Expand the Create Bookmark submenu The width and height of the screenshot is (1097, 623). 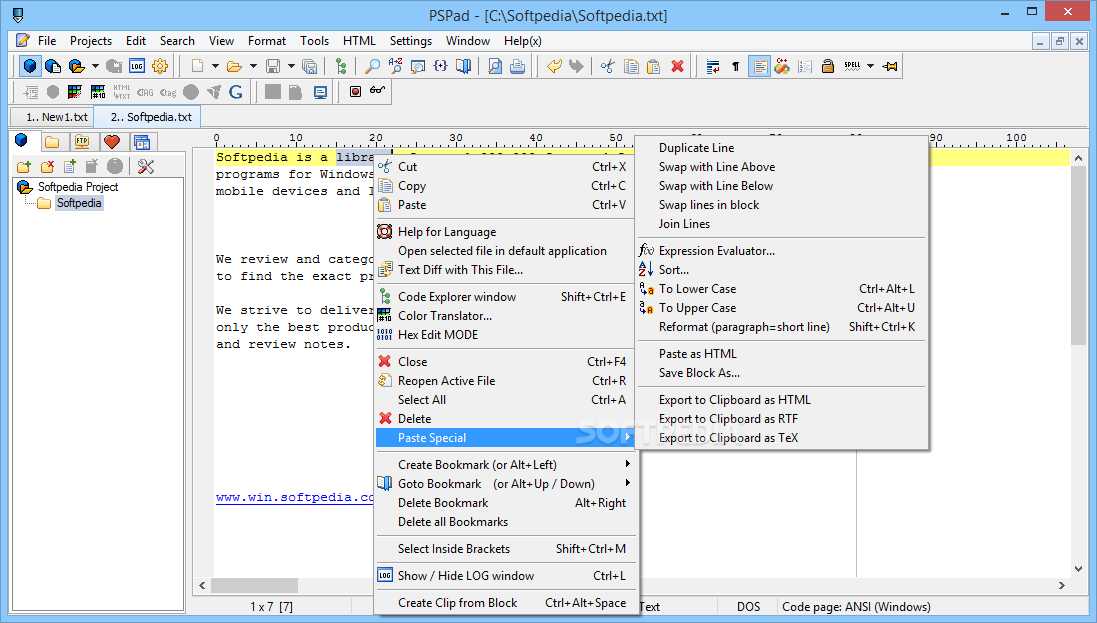pyautogui.click(x=507, y=465)
